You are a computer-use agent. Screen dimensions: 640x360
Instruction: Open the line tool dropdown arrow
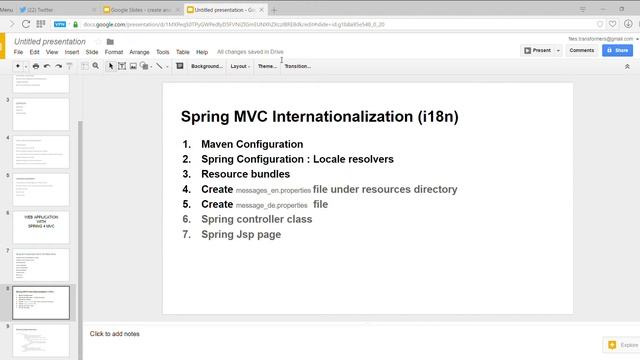[x=167, y=67]
